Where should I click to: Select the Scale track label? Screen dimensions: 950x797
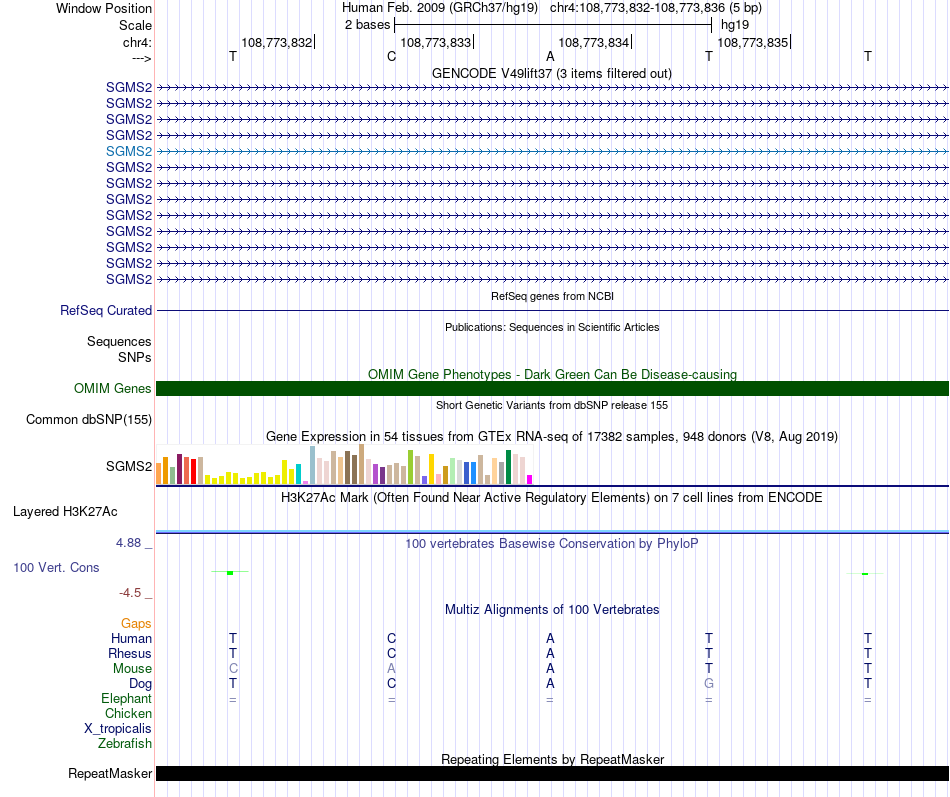135,25
